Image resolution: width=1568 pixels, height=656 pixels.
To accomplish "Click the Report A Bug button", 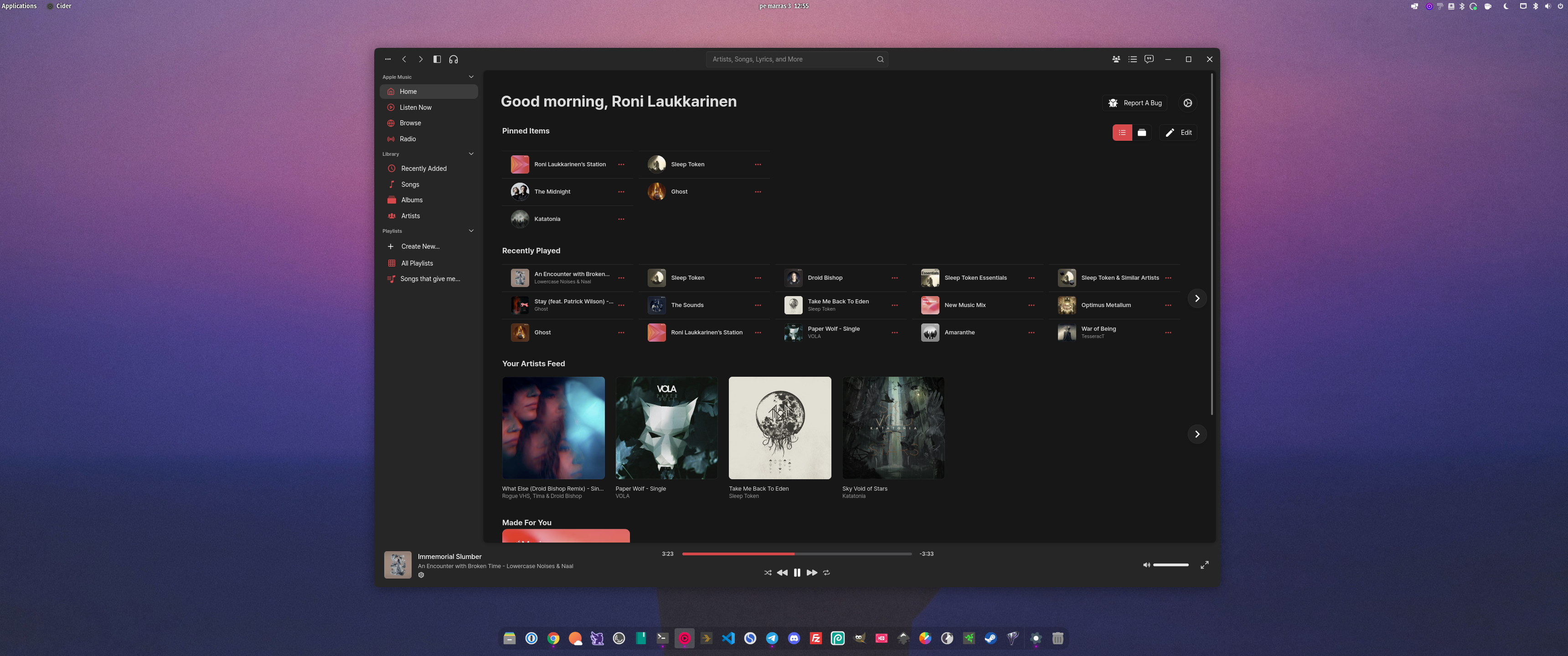I will pos(1135,103).
